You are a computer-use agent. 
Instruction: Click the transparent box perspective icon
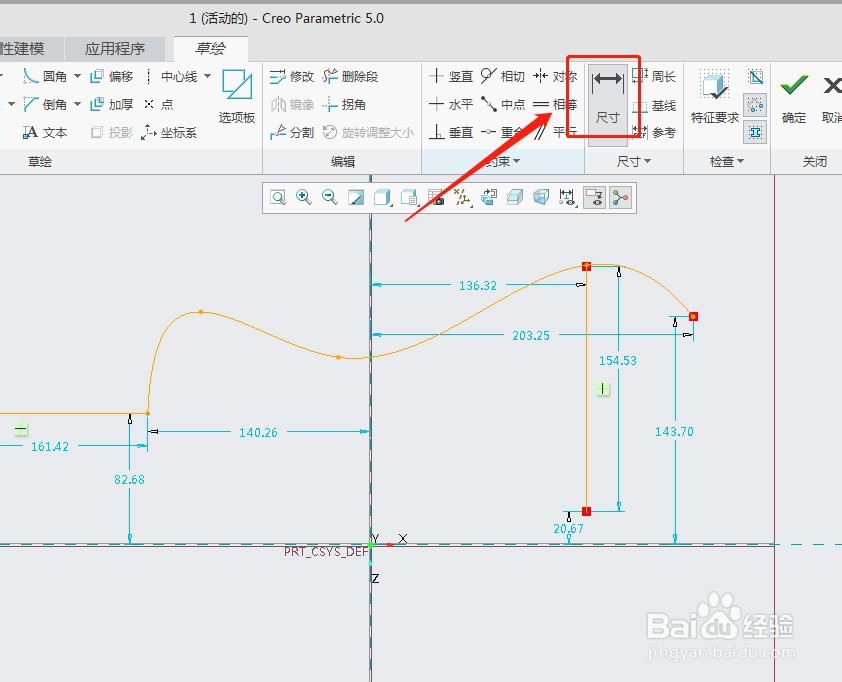click(x=541, y=198)
